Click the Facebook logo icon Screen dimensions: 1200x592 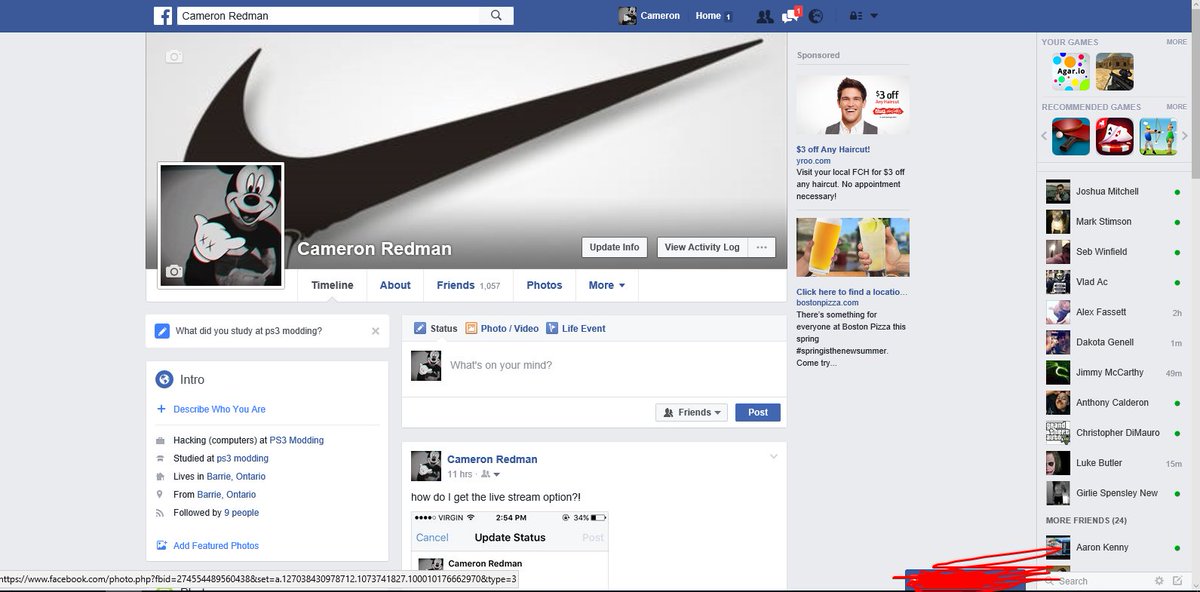[163, 15]
